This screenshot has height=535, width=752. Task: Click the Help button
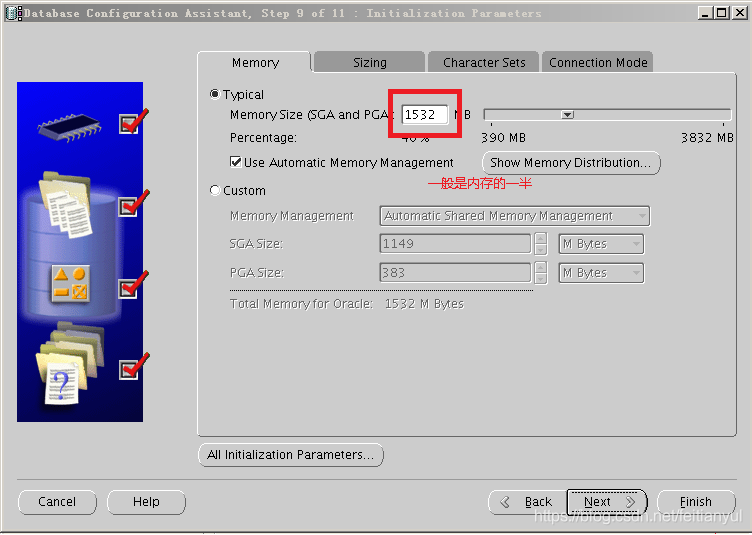coord(146,502)
